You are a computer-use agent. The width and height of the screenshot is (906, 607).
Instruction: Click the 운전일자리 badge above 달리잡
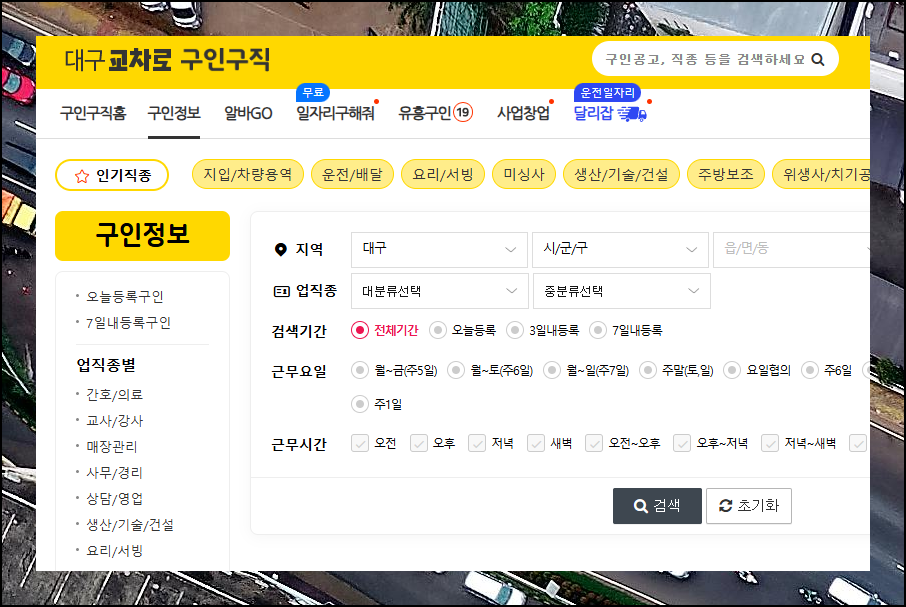(x=607, y=92)
